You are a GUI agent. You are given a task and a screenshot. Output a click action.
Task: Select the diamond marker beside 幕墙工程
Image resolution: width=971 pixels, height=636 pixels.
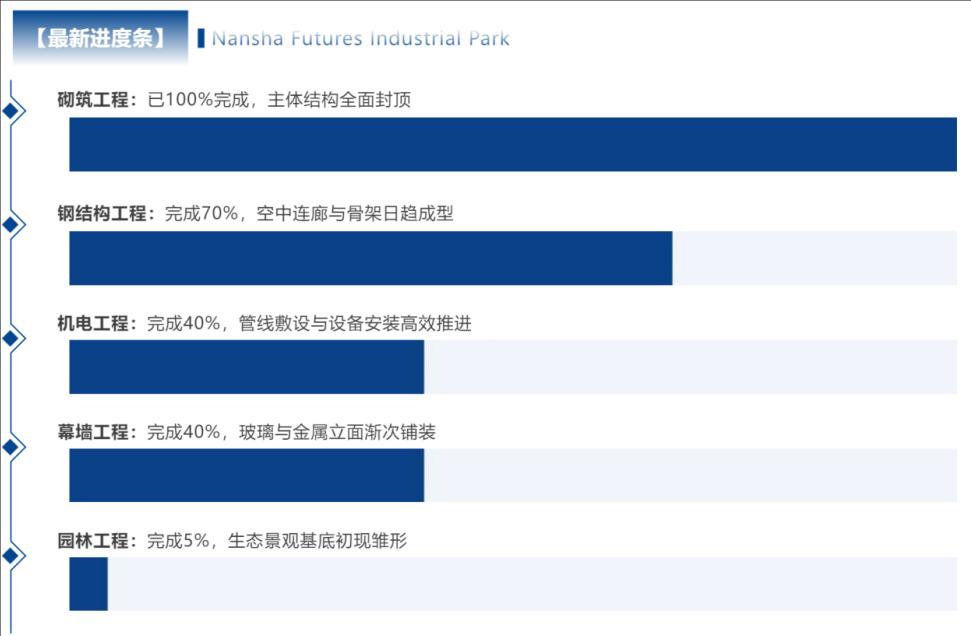pyautogui.click(x=12, y=446)
